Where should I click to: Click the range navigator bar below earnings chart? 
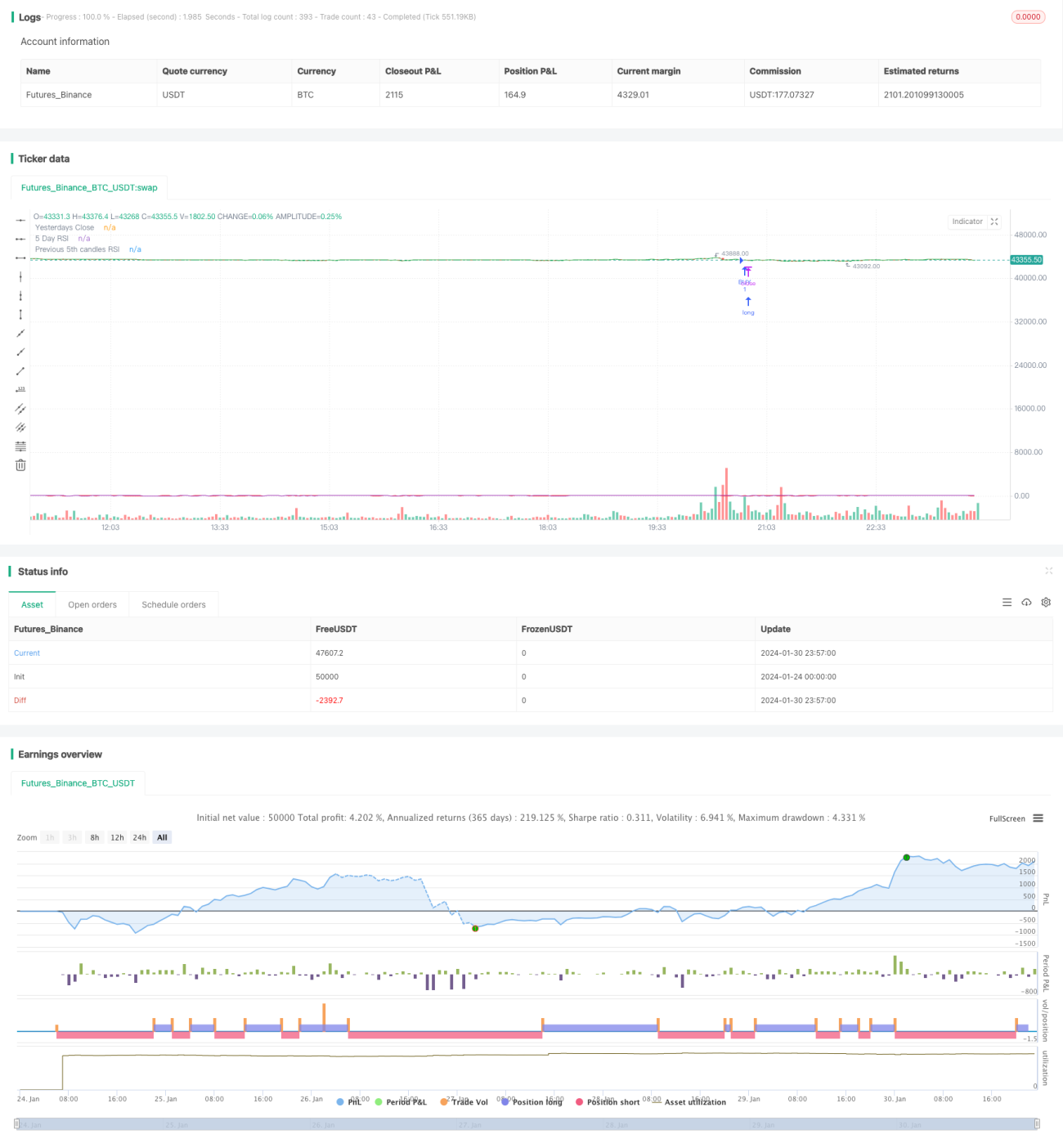(x=527, y=1124)
